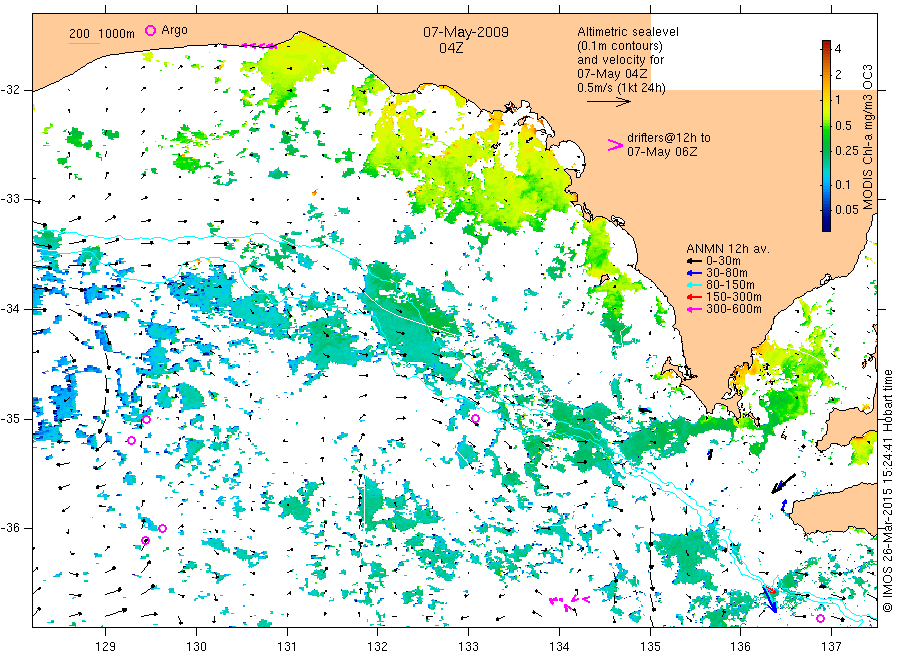Click the '07-May 06Z' drifter time text
This screenshot has width=900, height=660.
click(662, 152)
